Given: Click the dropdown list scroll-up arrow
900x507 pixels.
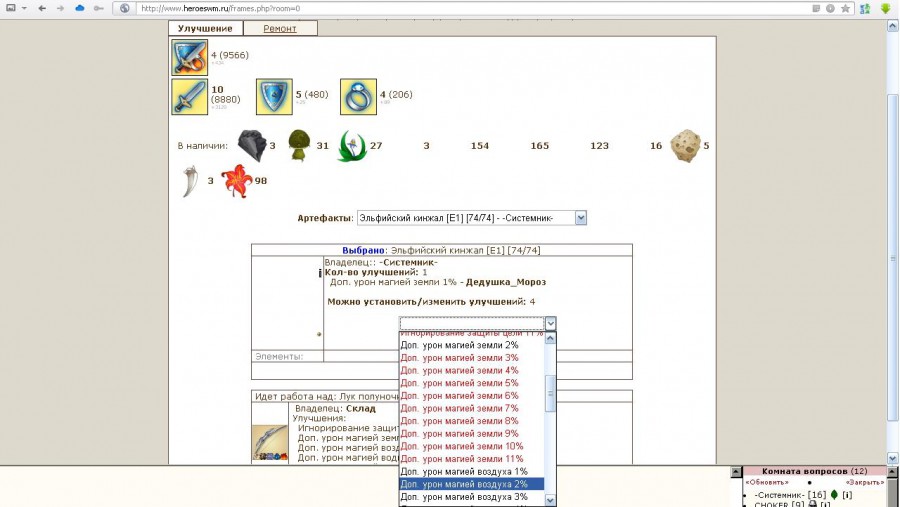Looking at the screenshot, I should pos(550,338).
